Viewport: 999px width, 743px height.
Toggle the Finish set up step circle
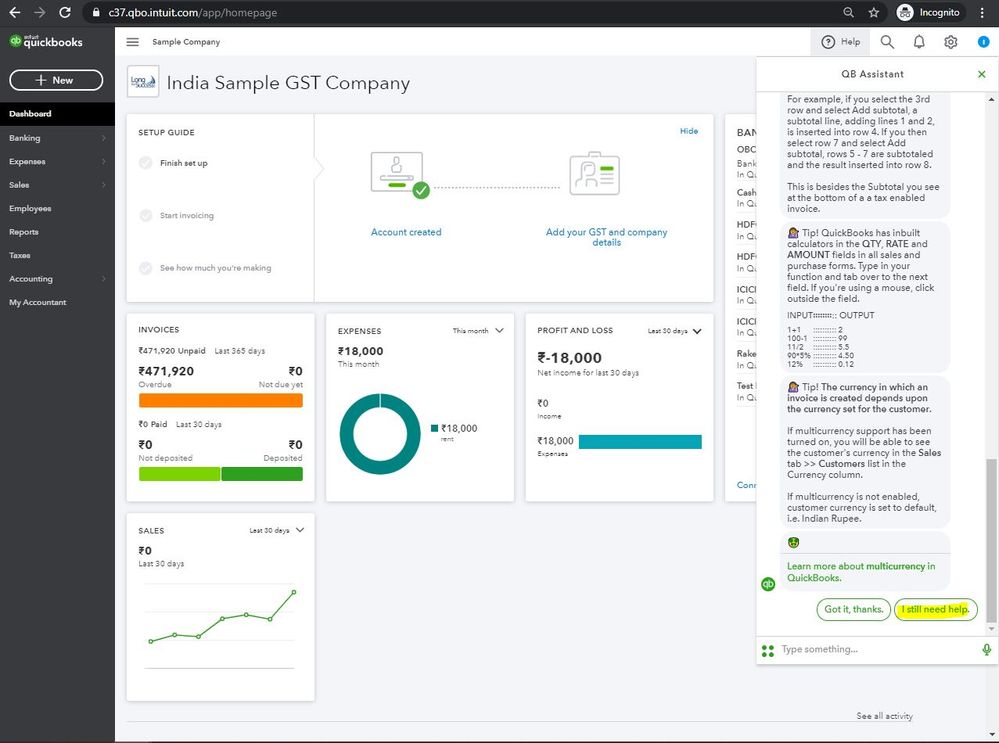point(145,162)
